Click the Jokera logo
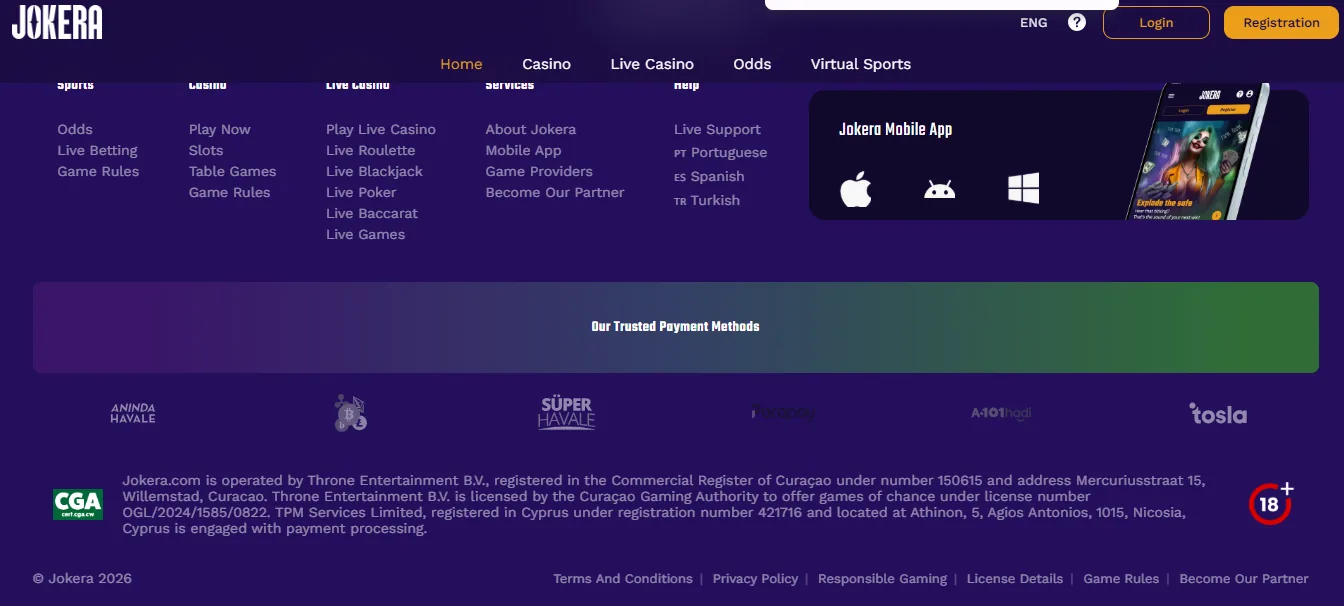 (57, 22)
